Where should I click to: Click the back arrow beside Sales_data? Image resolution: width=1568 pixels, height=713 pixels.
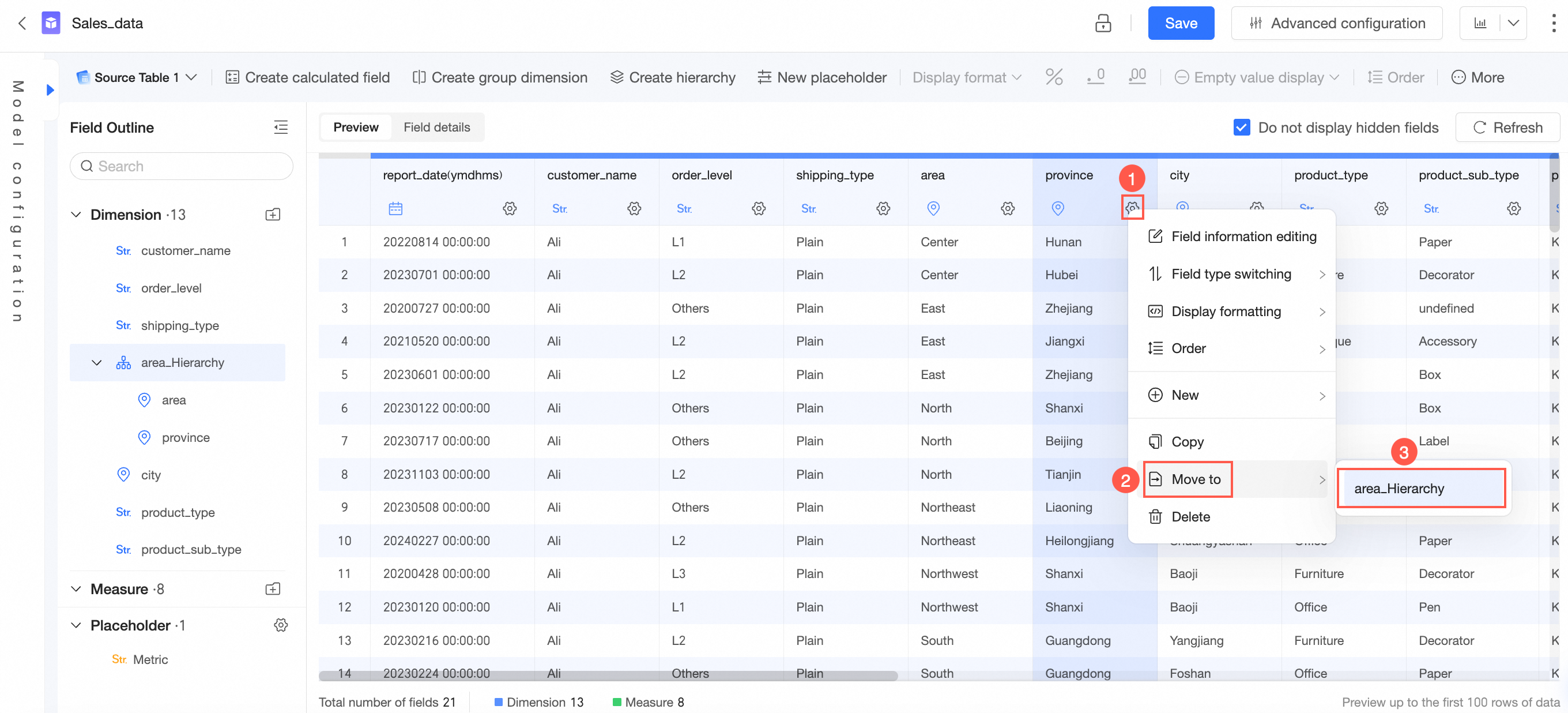click(22, 23)
